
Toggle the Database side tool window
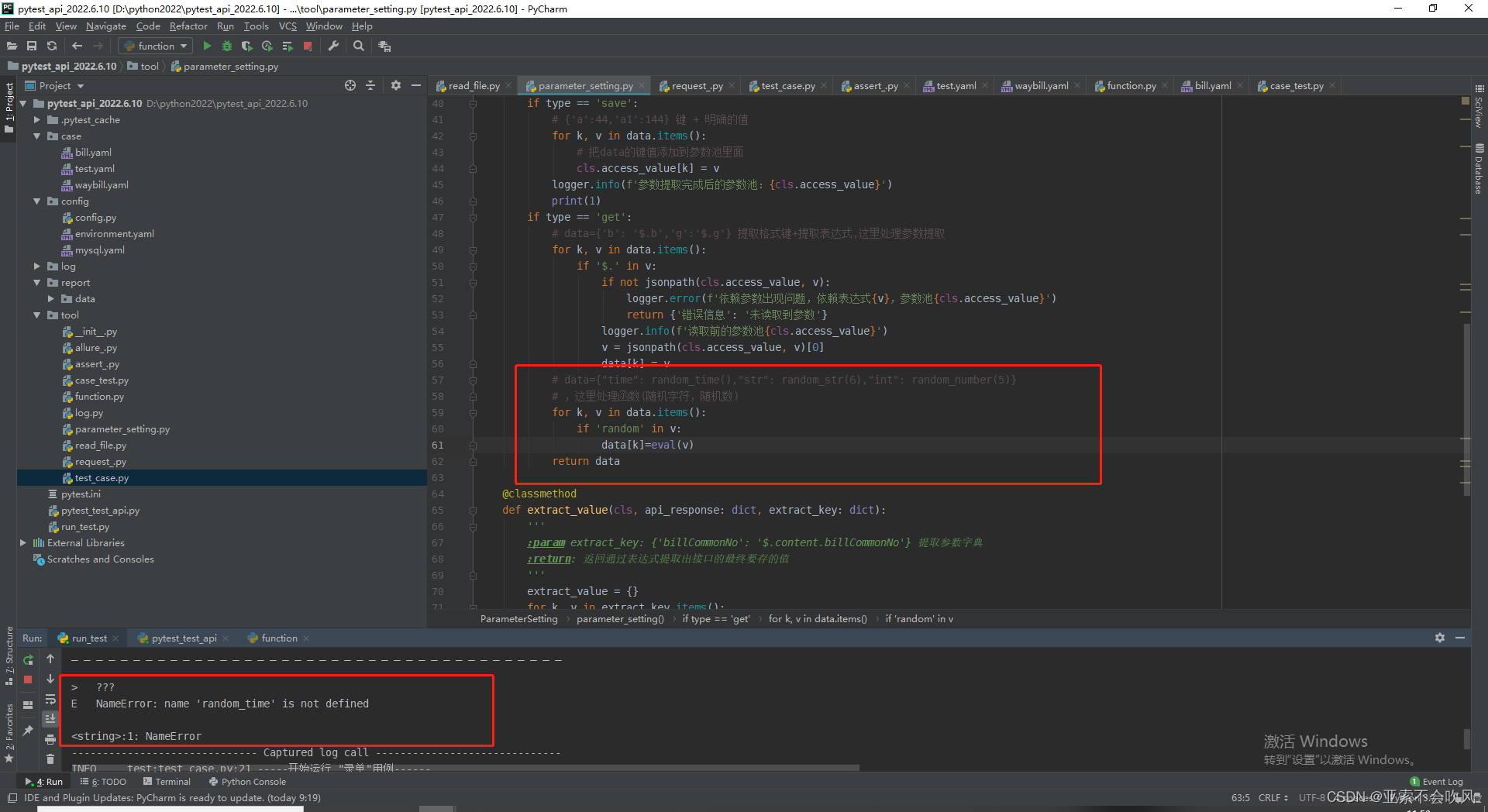[1479, 168]
